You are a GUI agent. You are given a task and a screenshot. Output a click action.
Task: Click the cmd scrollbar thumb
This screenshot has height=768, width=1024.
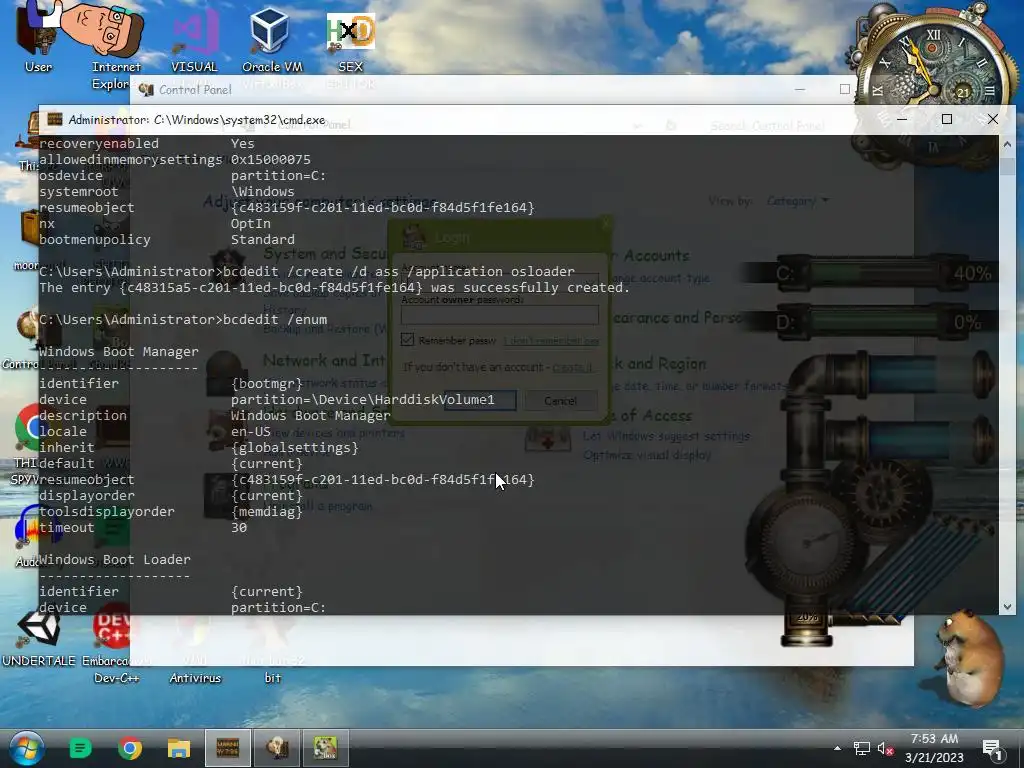1006,165
